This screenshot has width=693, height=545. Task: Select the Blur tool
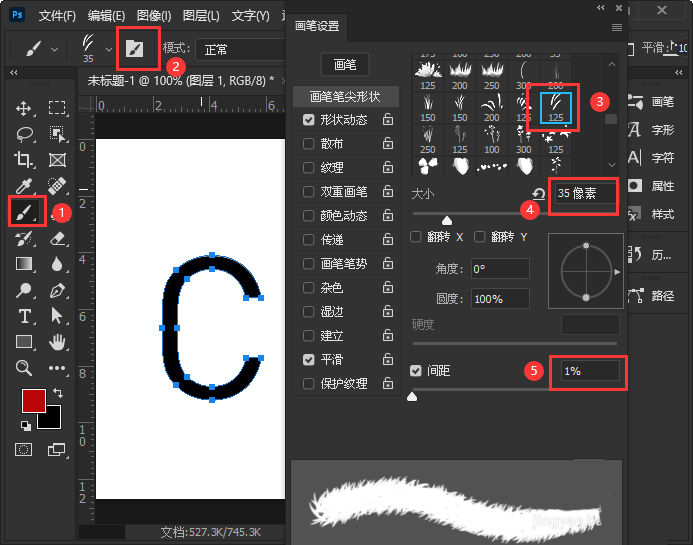(57, 264)
